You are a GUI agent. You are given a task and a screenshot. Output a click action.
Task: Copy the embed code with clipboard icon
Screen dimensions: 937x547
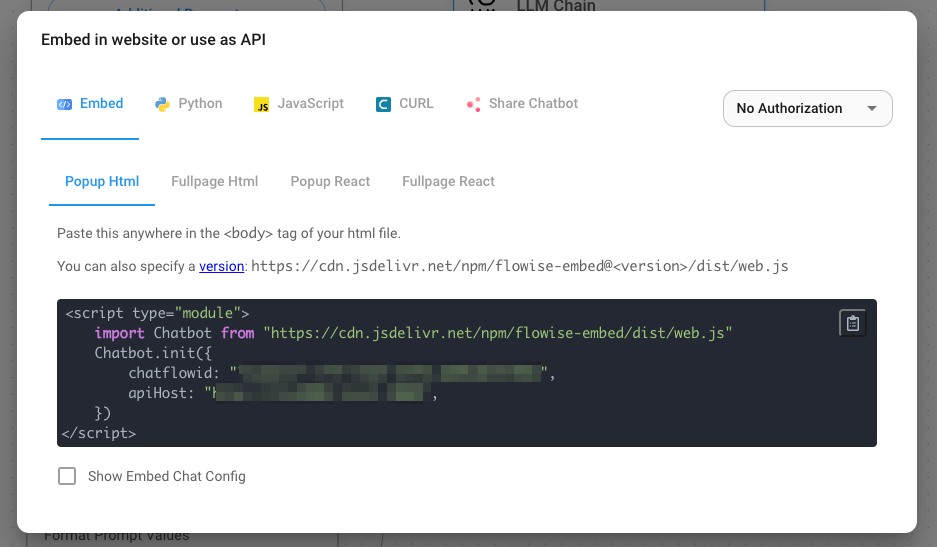[853, 323]
